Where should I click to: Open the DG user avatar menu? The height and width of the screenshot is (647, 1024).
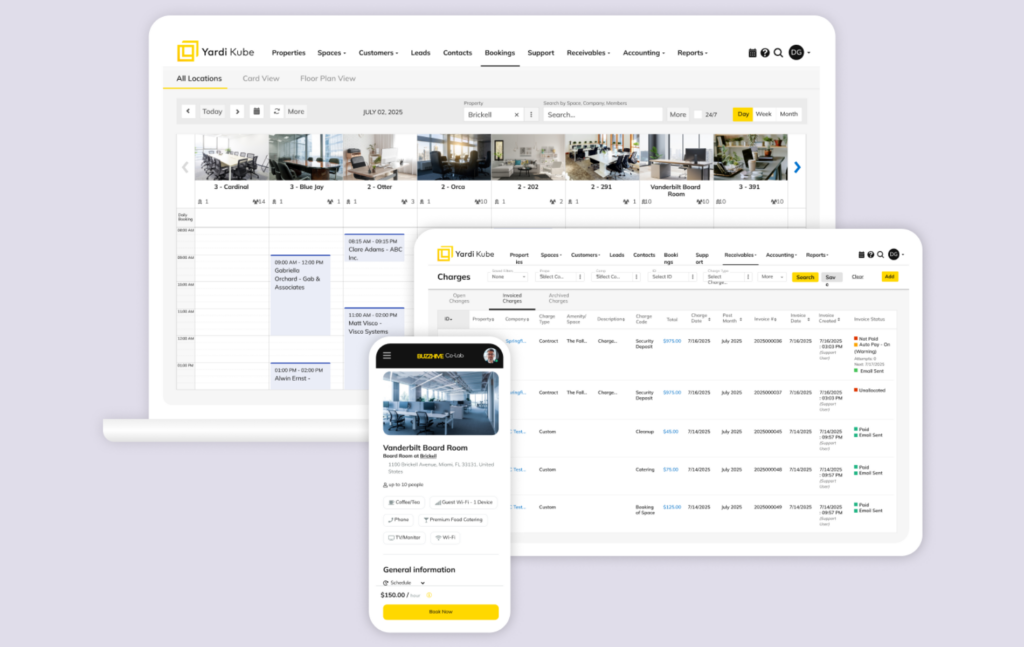click(797, 52)
